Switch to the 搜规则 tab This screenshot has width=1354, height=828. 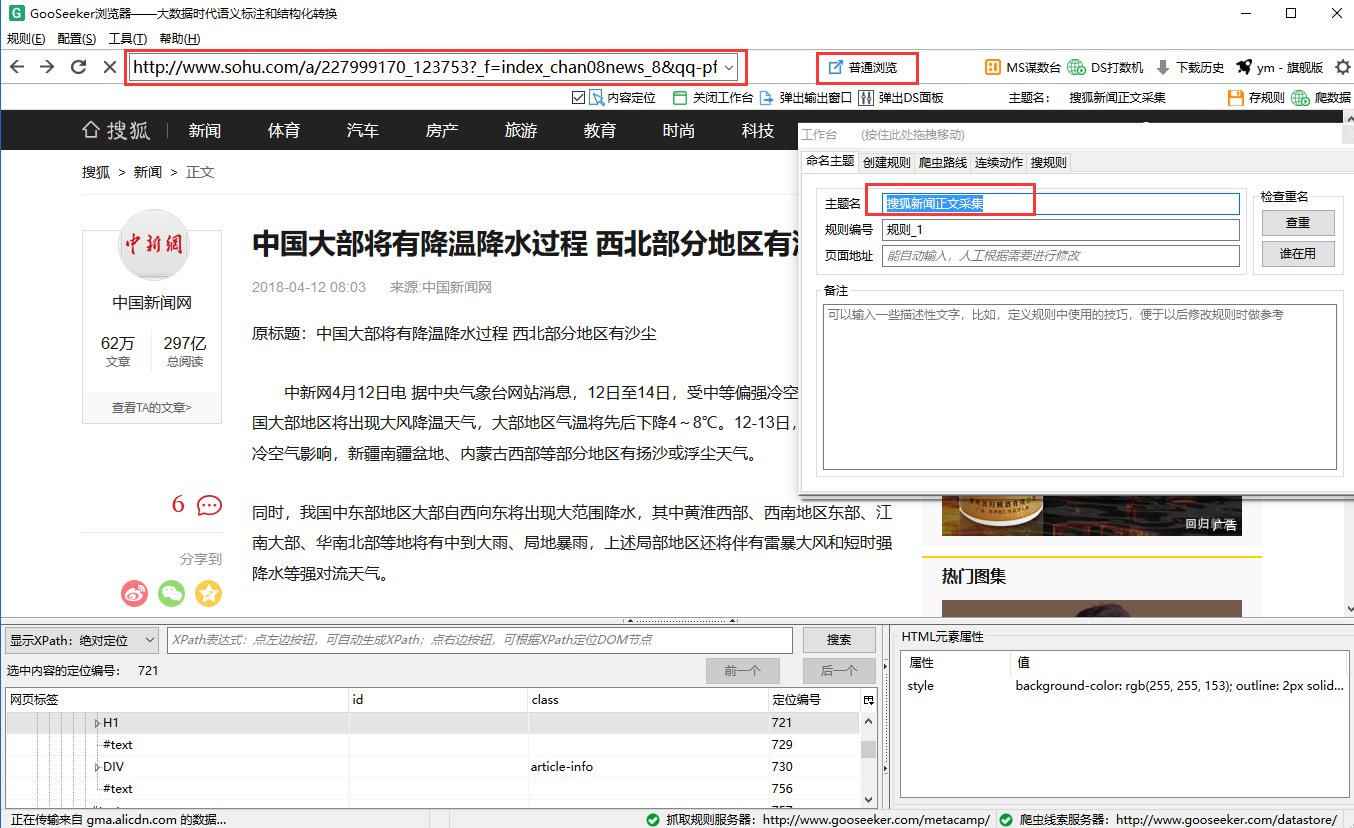(x=1049, y=162)
